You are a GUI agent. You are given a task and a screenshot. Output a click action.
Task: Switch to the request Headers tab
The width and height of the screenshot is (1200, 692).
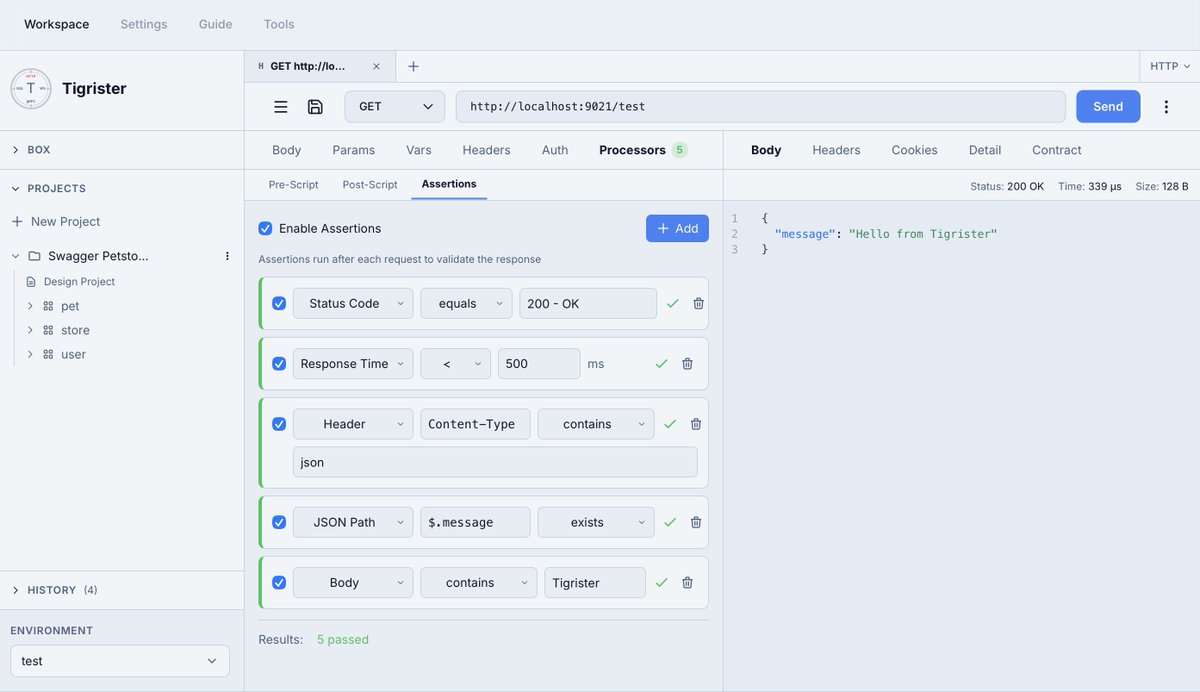pos(487,150)
